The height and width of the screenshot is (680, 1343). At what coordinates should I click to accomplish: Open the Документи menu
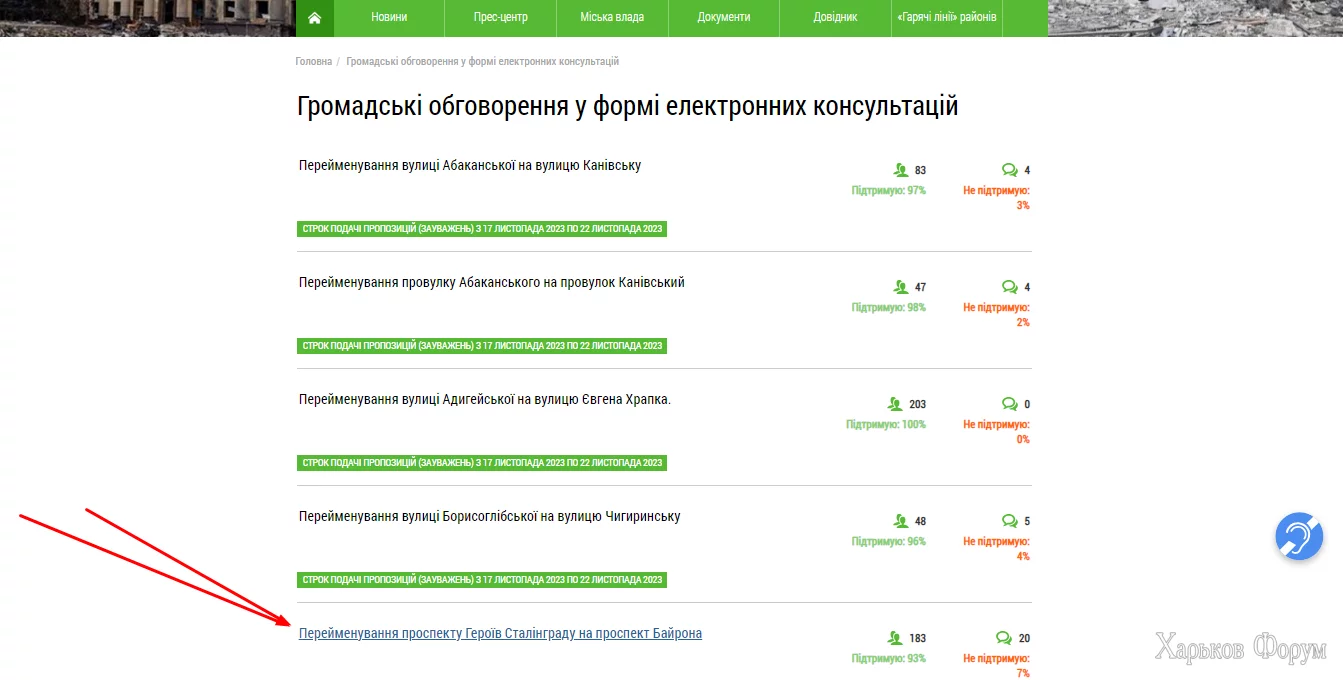click(x=724, y=17)
